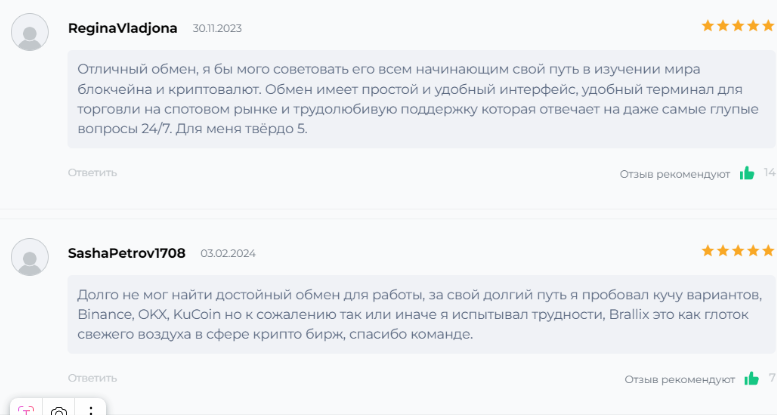Reply to ReginaVladjona's review via Ответить

[x=92, y=173]
